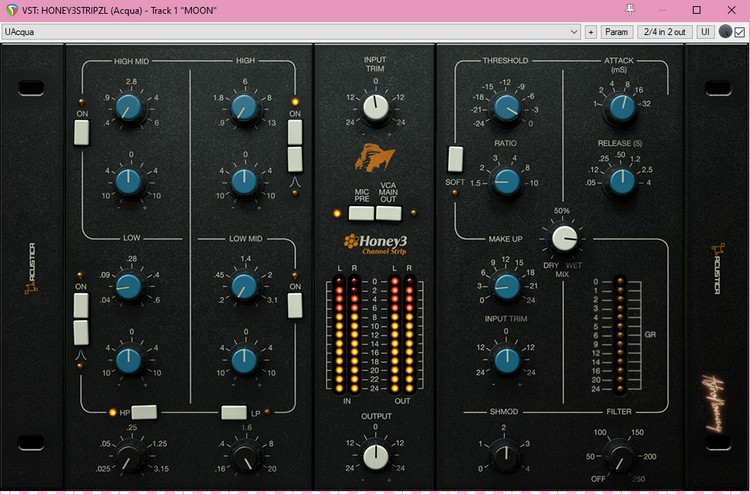This screenshot has height=494, width=750.
Task: Open the Param menu
Action: (x=617, y=32)
